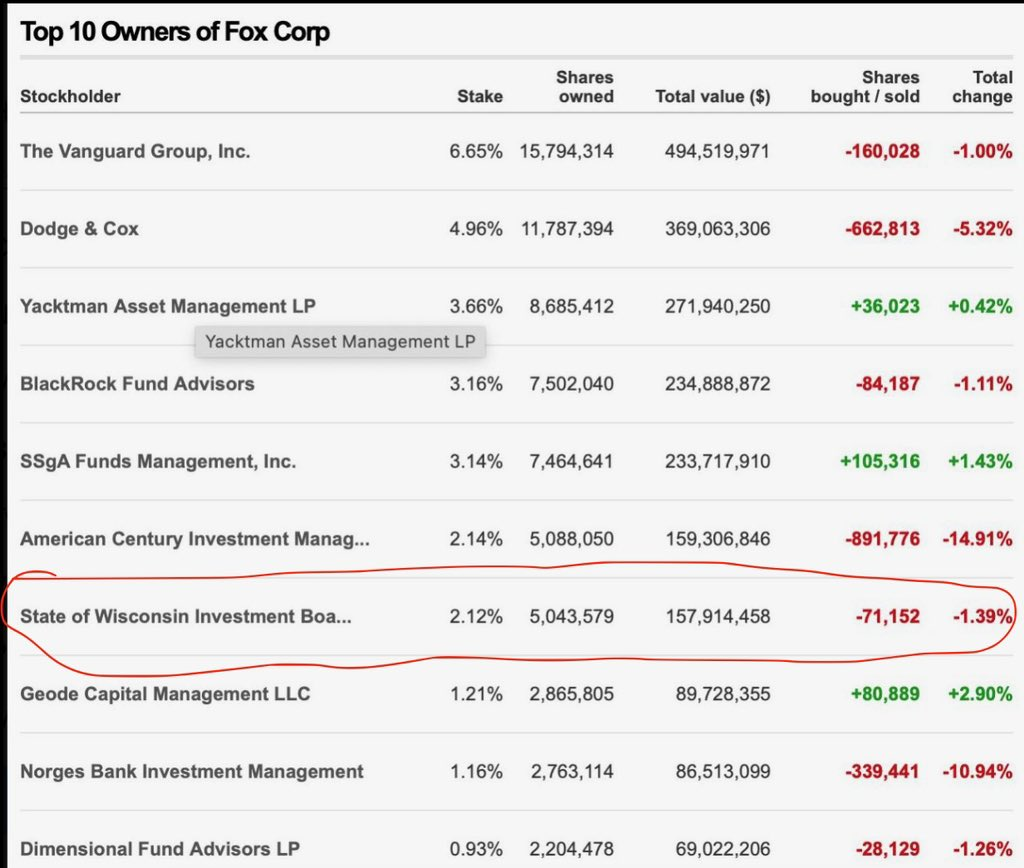Select SSgA shares owned 7,464,641

pyautogui.click(x=571, y=461)
